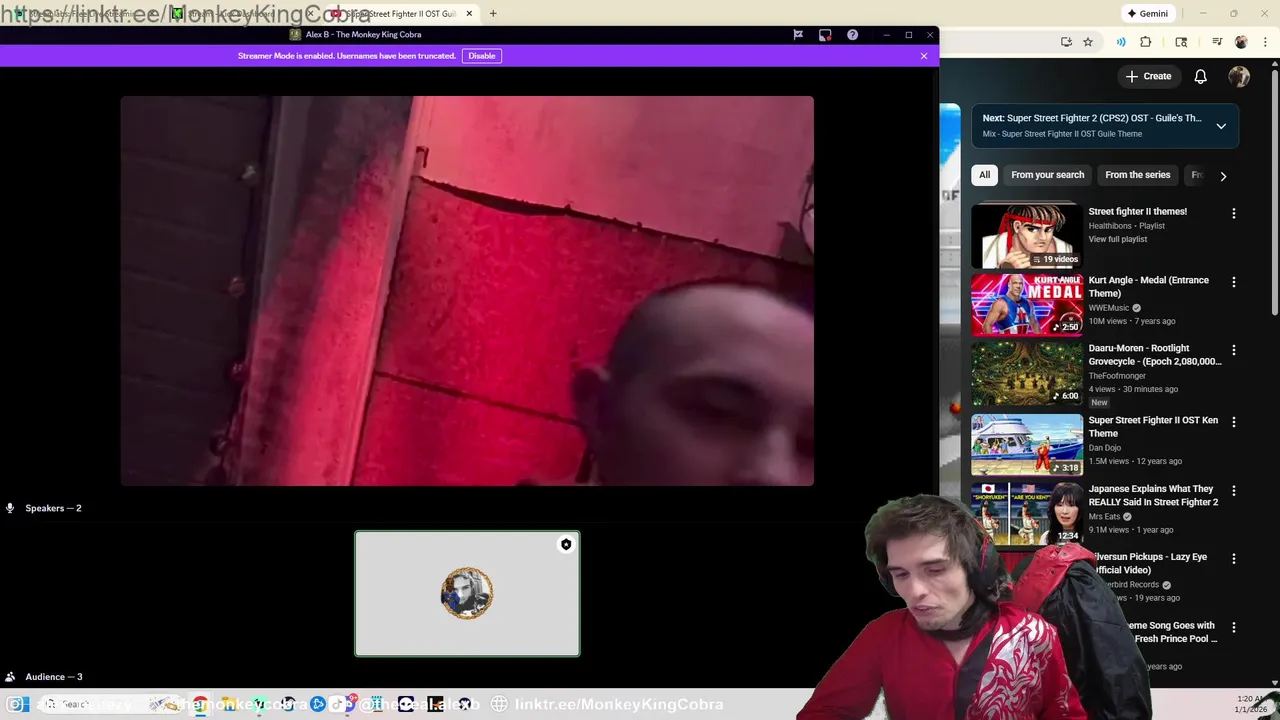Select the speaker avatar in the stage tile

(x=467, y=593)
